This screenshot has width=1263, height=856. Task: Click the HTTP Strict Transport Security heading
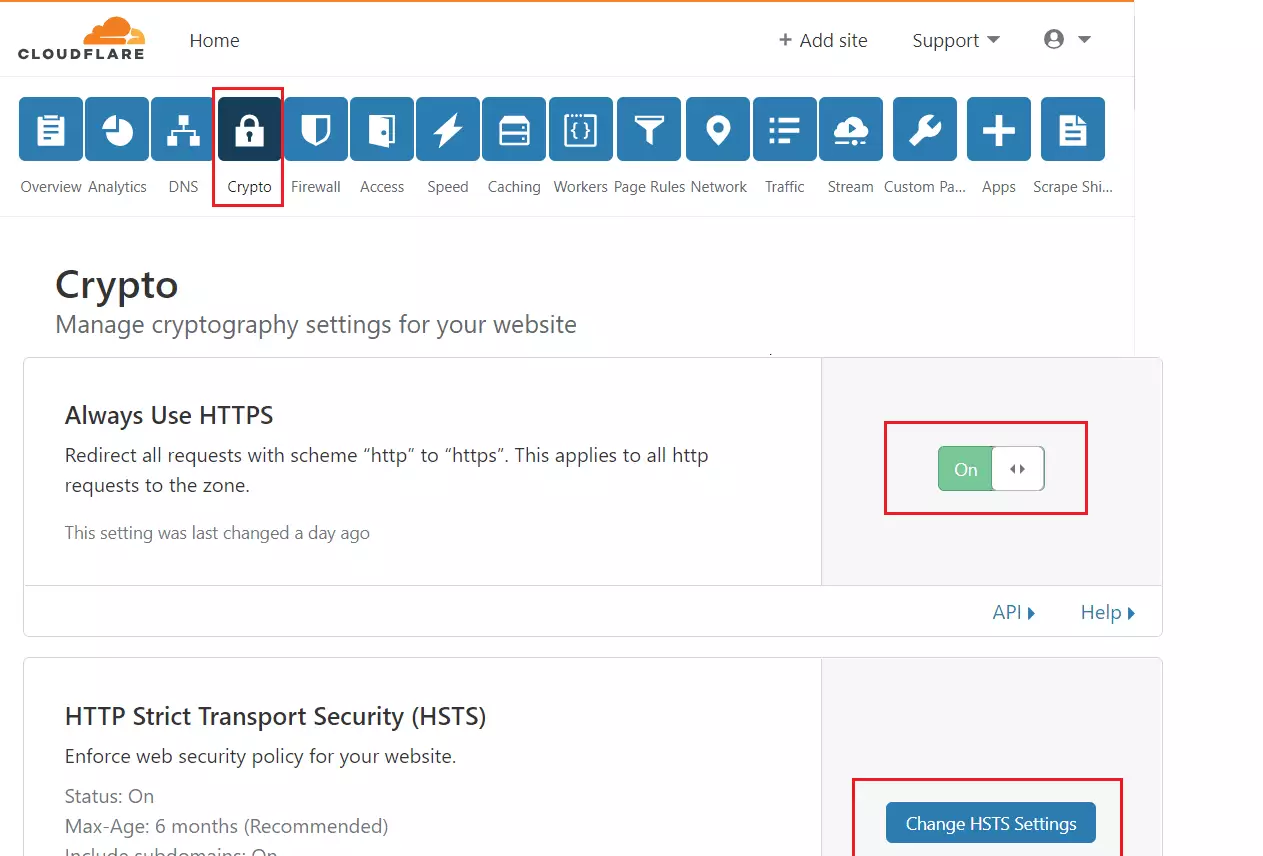pos(275,716)
